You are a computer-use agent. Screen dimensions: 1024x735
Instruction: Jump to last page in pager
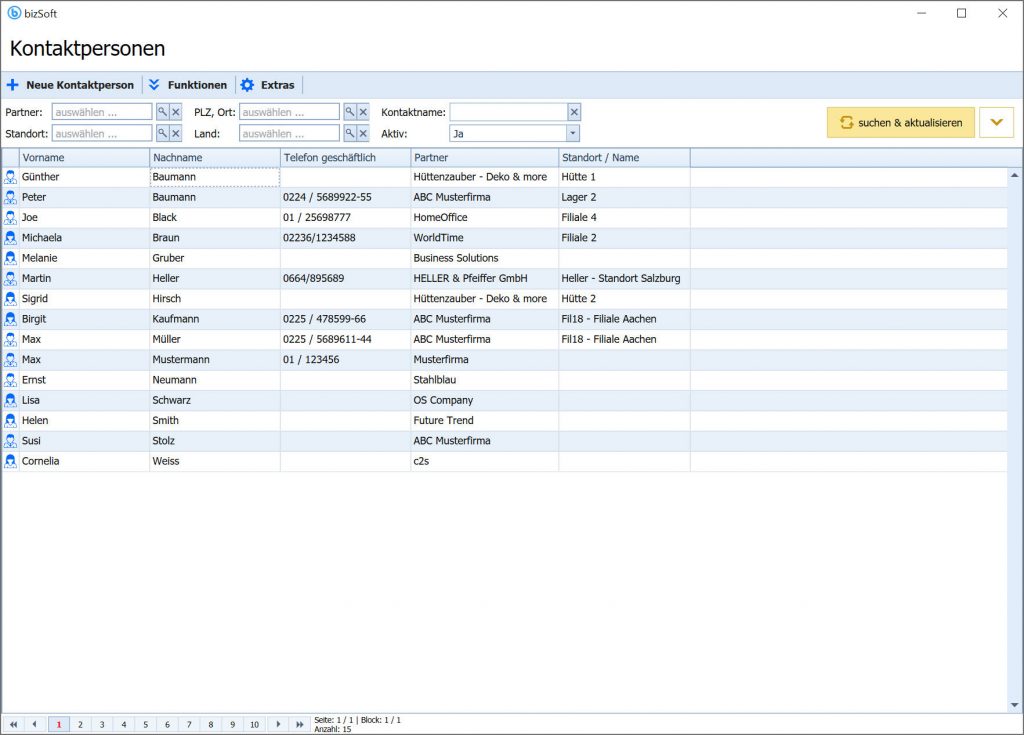click(300, 724)
